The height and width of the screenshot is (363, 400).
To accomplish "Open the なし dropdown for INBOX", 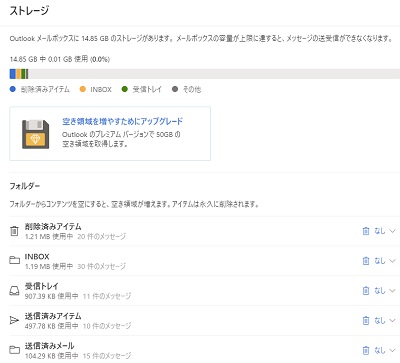I will pyautogui.click(x=385, y=261).
